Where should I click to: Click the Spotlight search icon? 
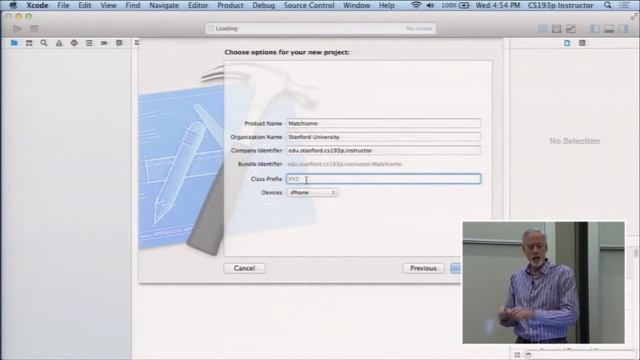coord(608,5)
